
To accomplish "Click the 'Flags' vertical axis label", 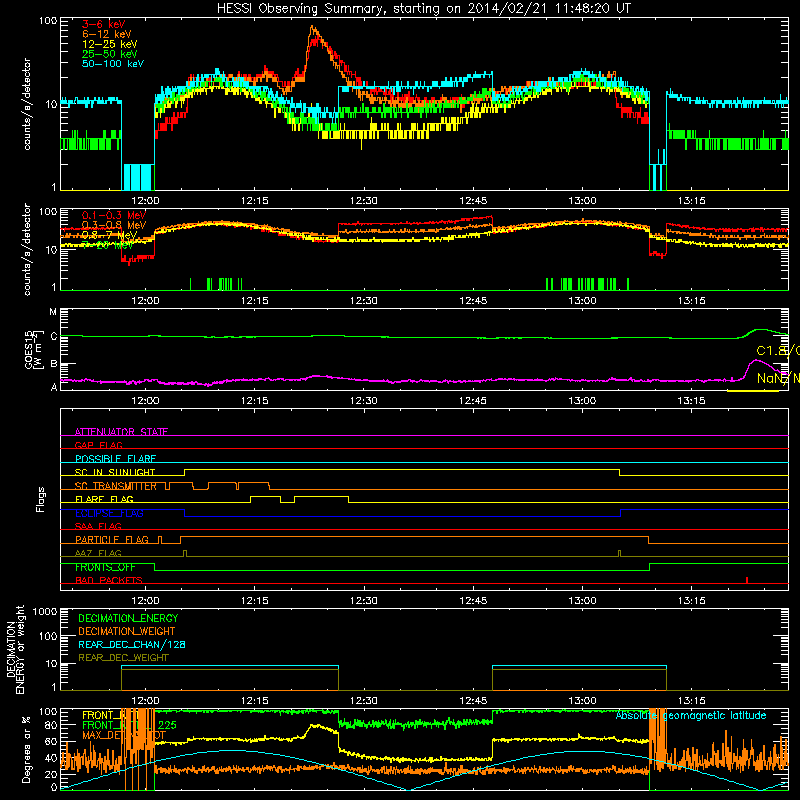I will click(x=41, y=499).
